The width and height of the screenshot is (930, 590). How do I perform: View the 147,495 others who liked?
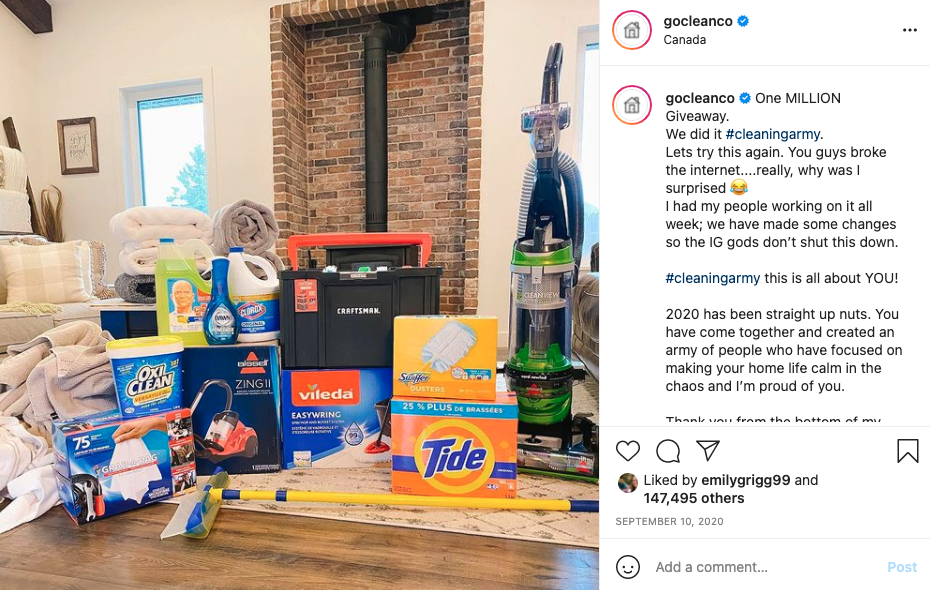coord(693,498)
